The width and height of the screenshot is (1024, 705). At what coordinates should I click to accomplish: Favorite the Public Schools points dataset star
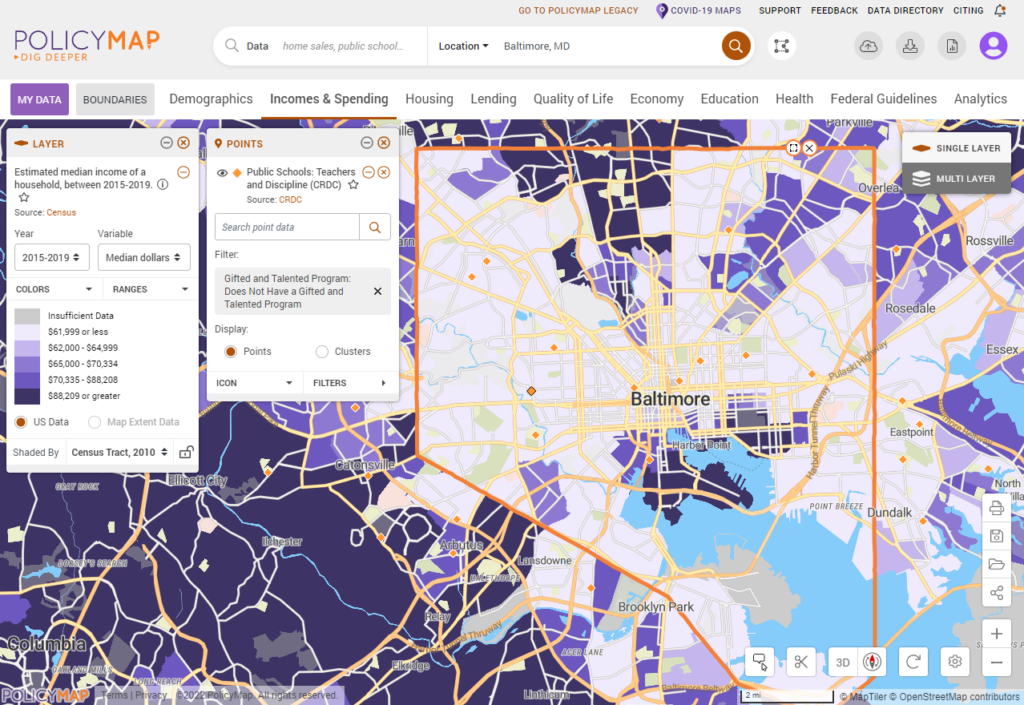353,185
